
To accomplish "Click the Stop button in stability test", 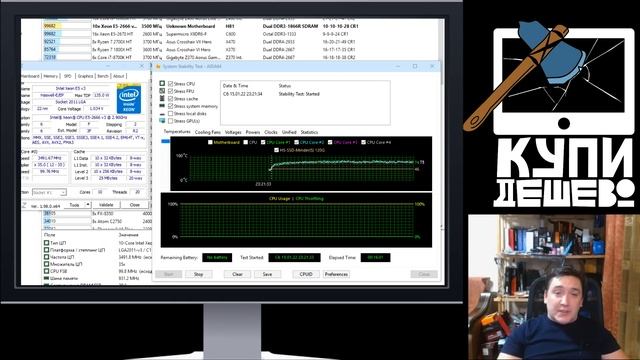I will click(x=198, y=274).
